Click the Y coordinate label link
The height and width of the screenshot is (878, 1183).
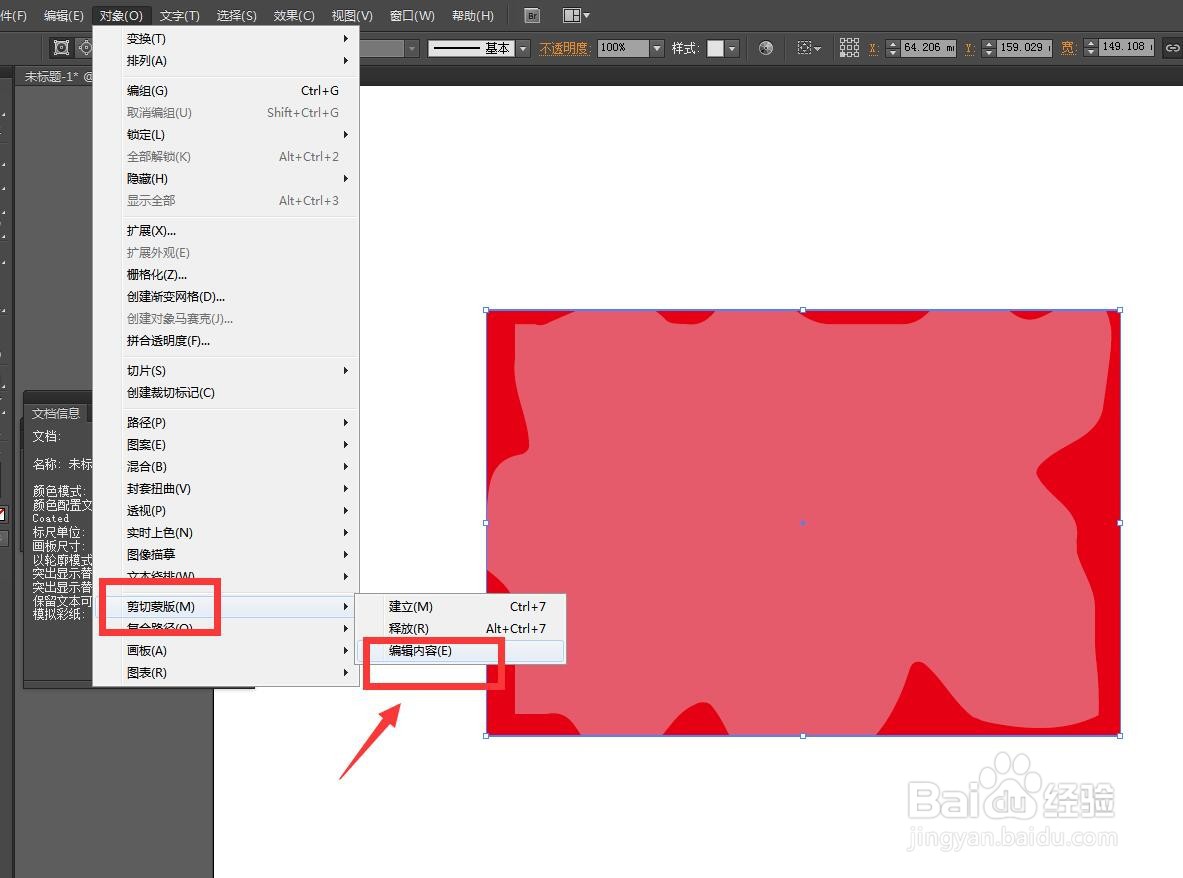point(969,48)
